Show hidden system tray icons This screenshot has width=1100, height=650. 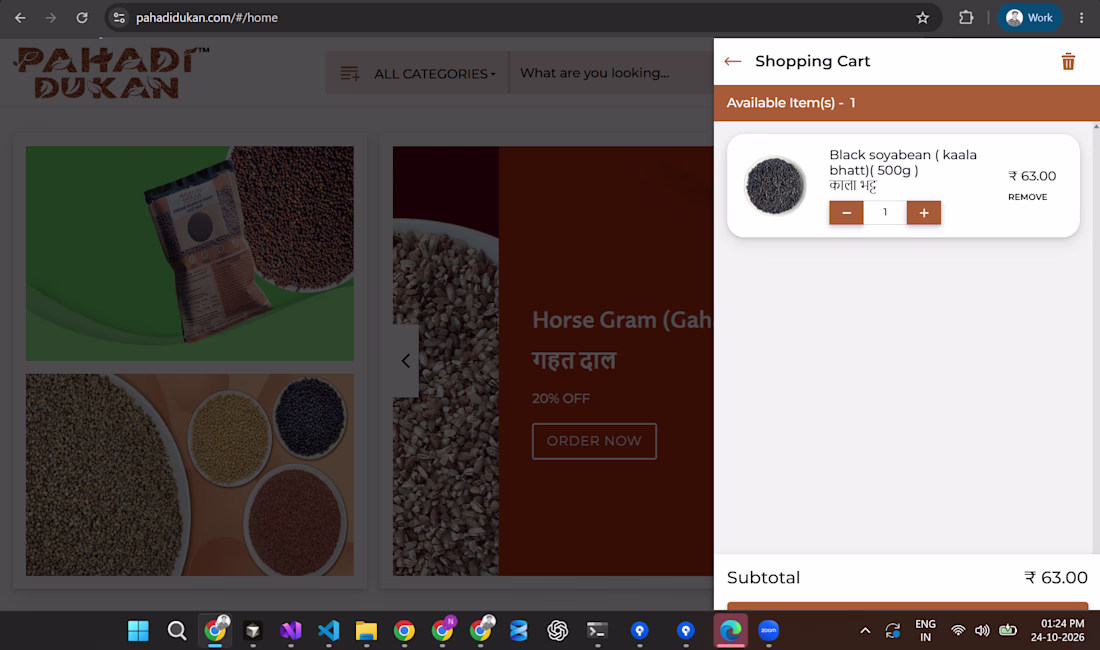pyautogui.click(x=865, y=630)
